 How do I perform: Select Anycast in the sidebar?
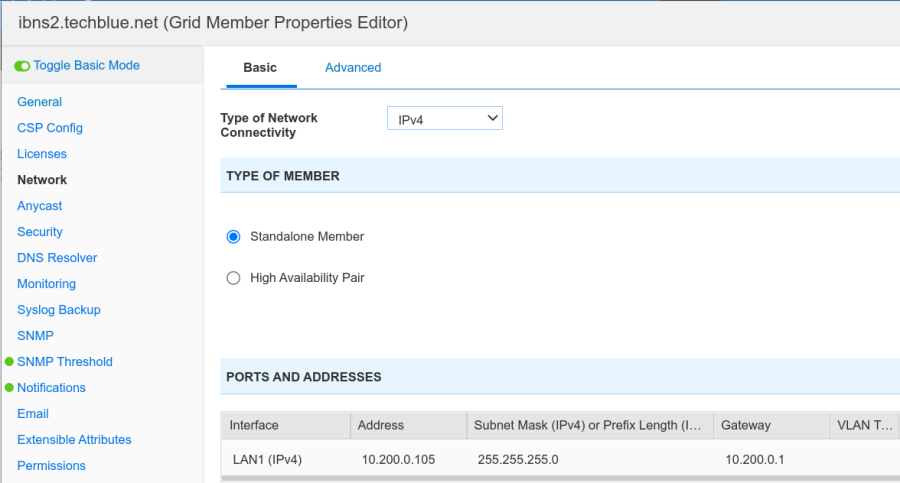[39, 206]
